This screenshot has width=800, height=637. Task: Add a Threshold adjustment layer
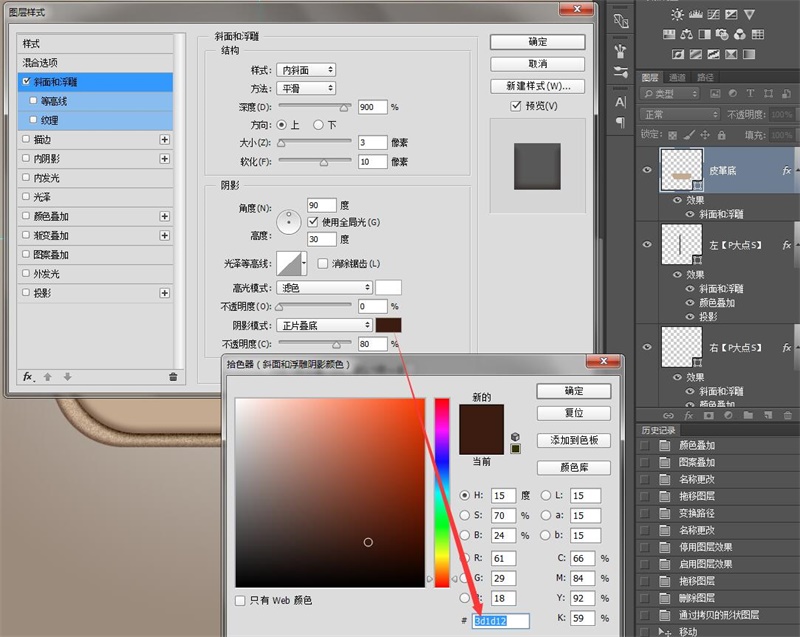713,54
